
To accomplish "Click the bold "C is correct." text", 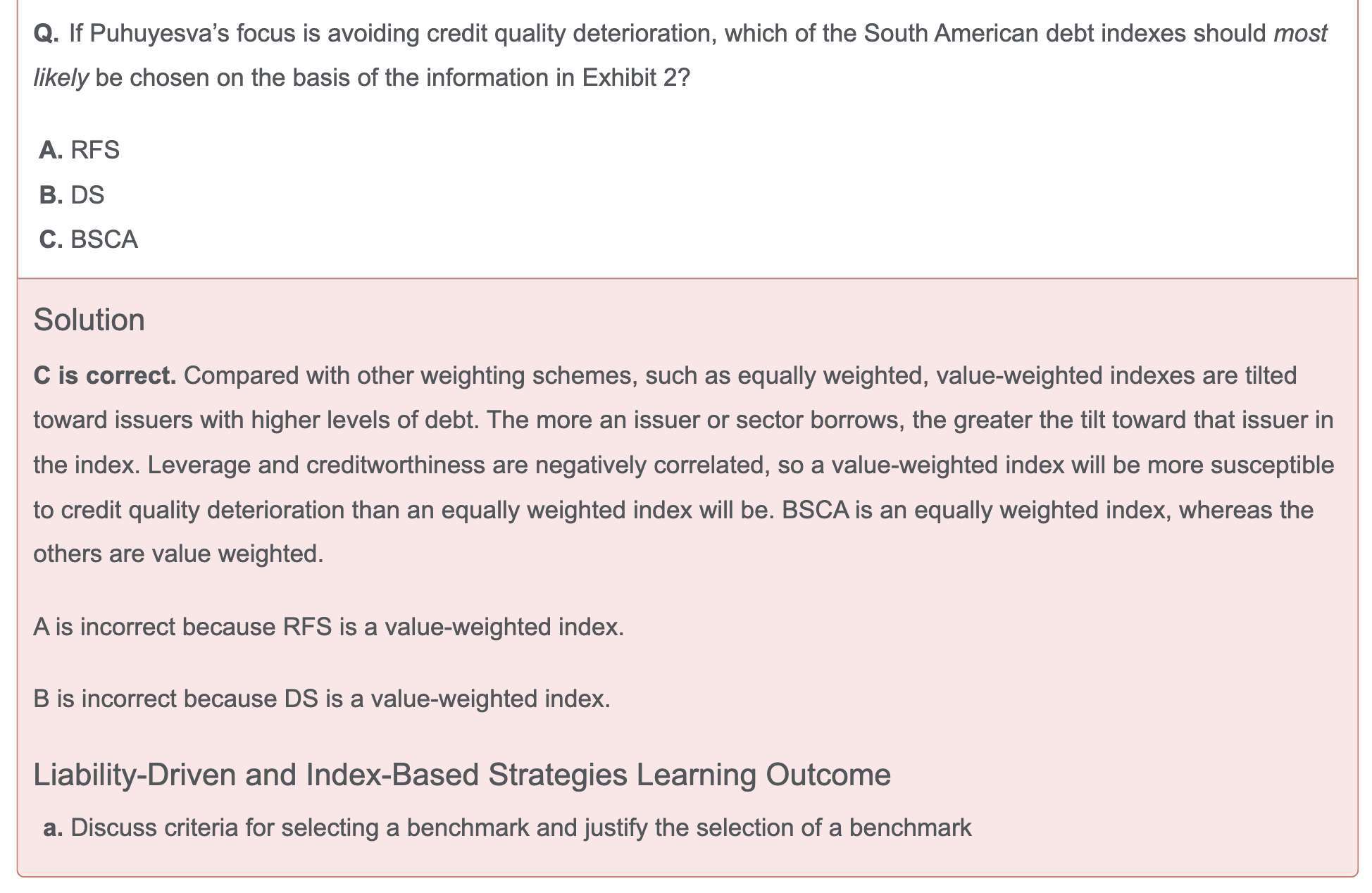I will pyautogui.click(x=105, y=375).
